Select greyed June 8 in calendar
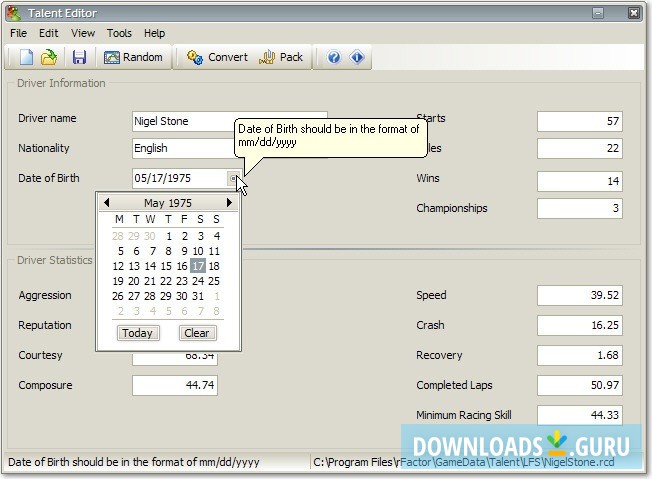Screen dimensions: 652x479 pos(216,311)
